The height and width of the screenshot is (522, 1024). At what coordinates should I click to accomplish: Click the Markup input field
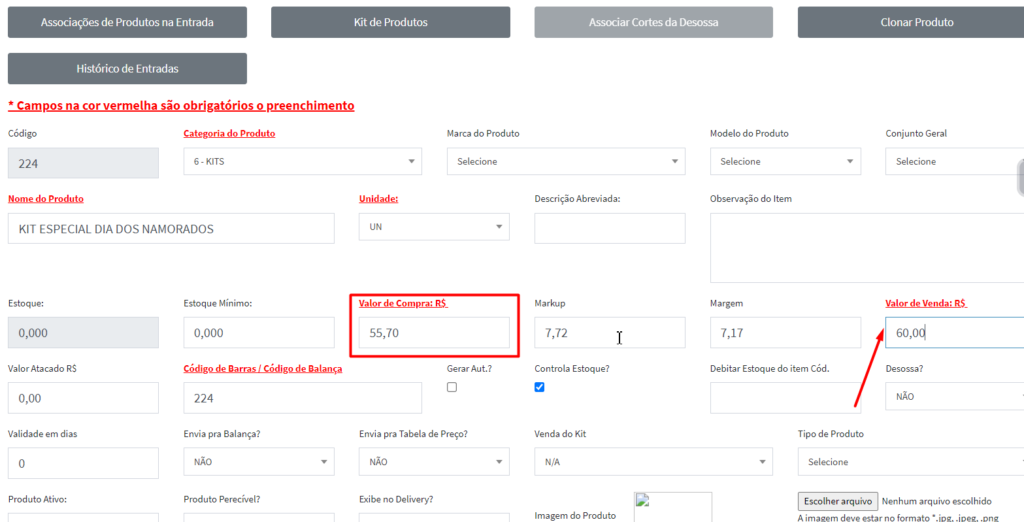(609, 332)
